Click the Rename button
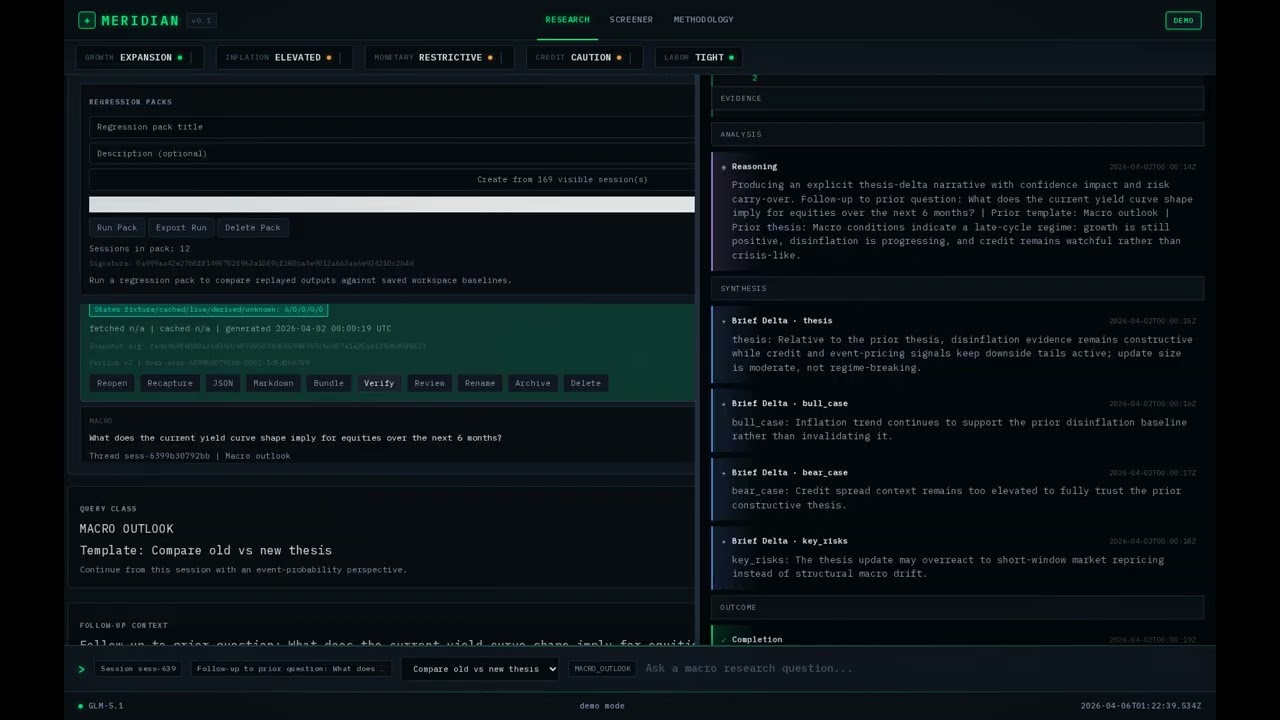 [480, 383]
